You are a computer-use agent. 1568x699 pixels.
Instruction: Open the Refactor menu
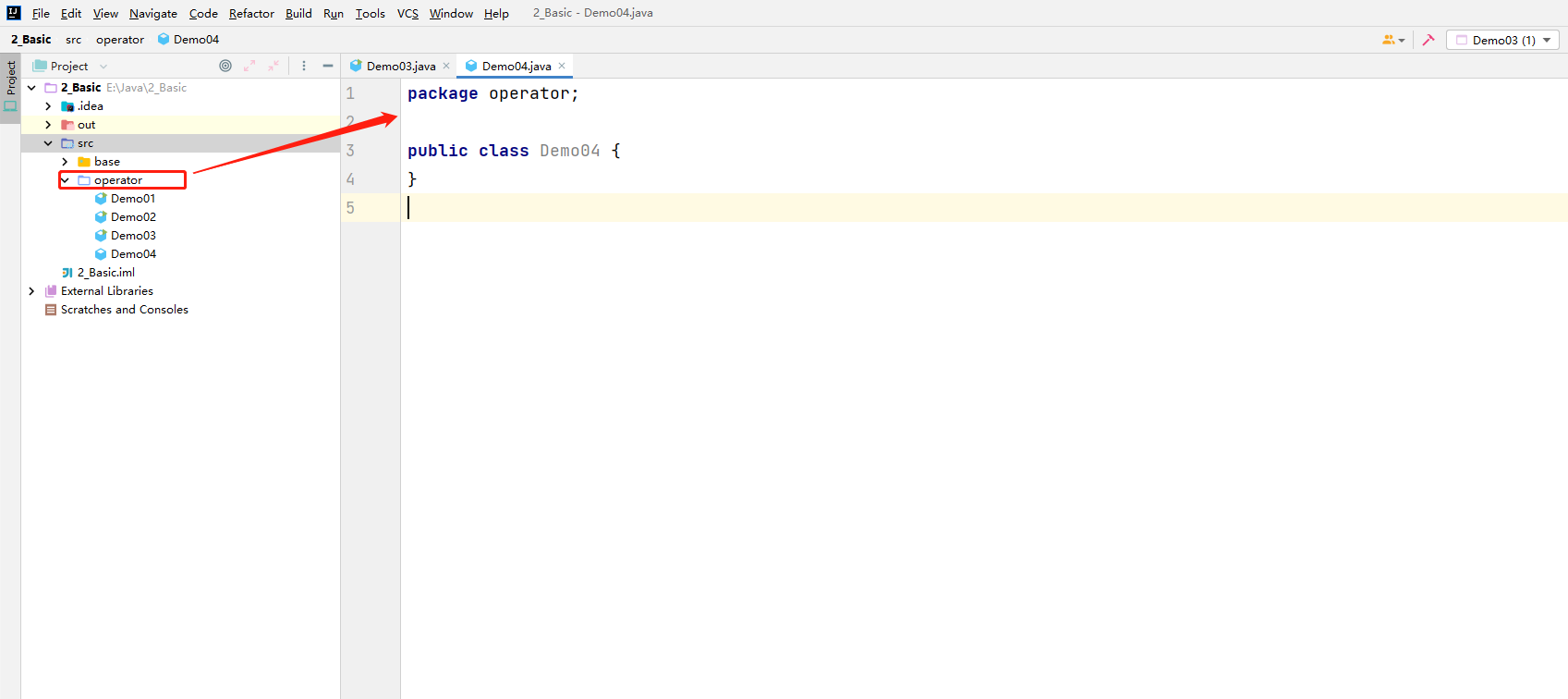(251, 13)
